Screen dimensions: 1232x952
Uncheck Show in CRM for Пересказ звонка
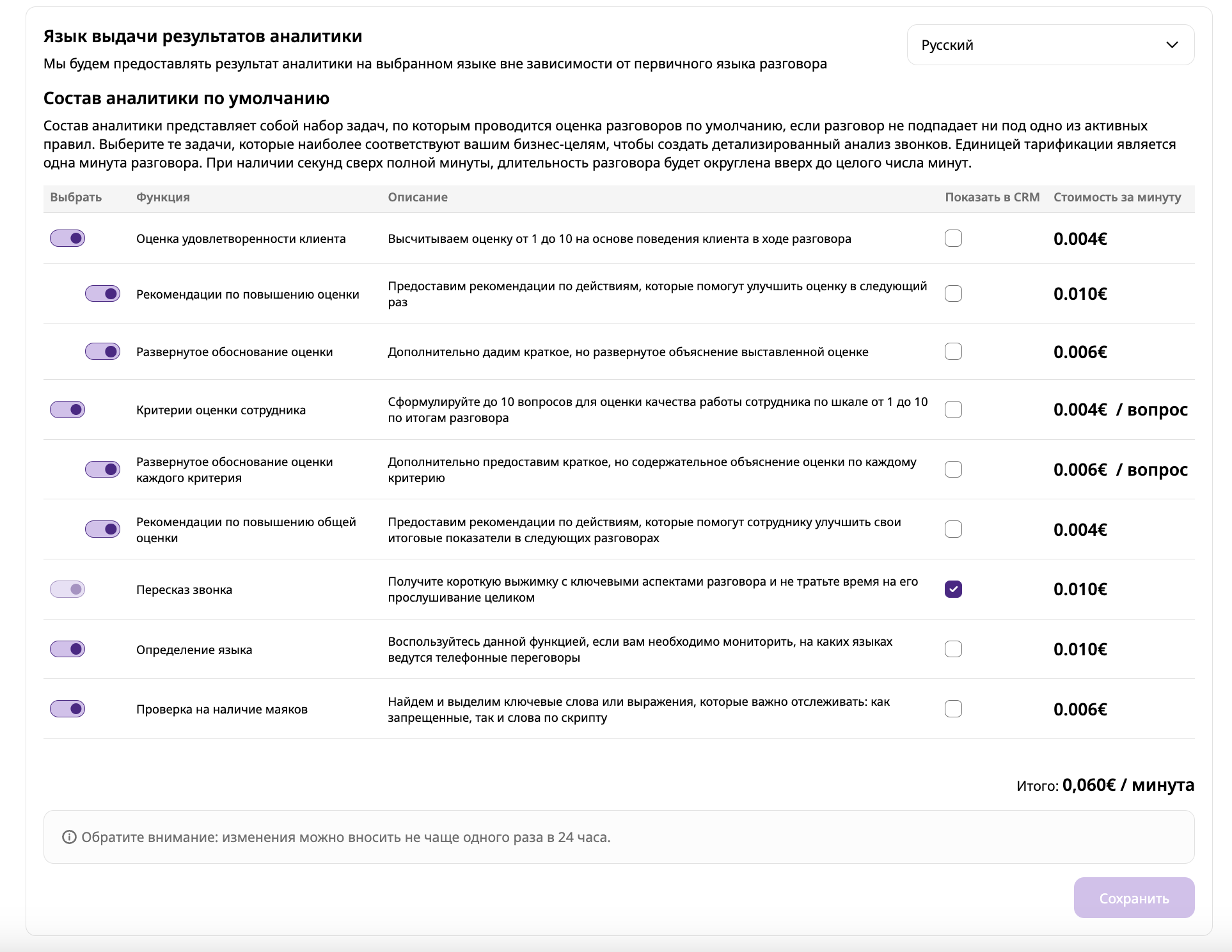953,589
